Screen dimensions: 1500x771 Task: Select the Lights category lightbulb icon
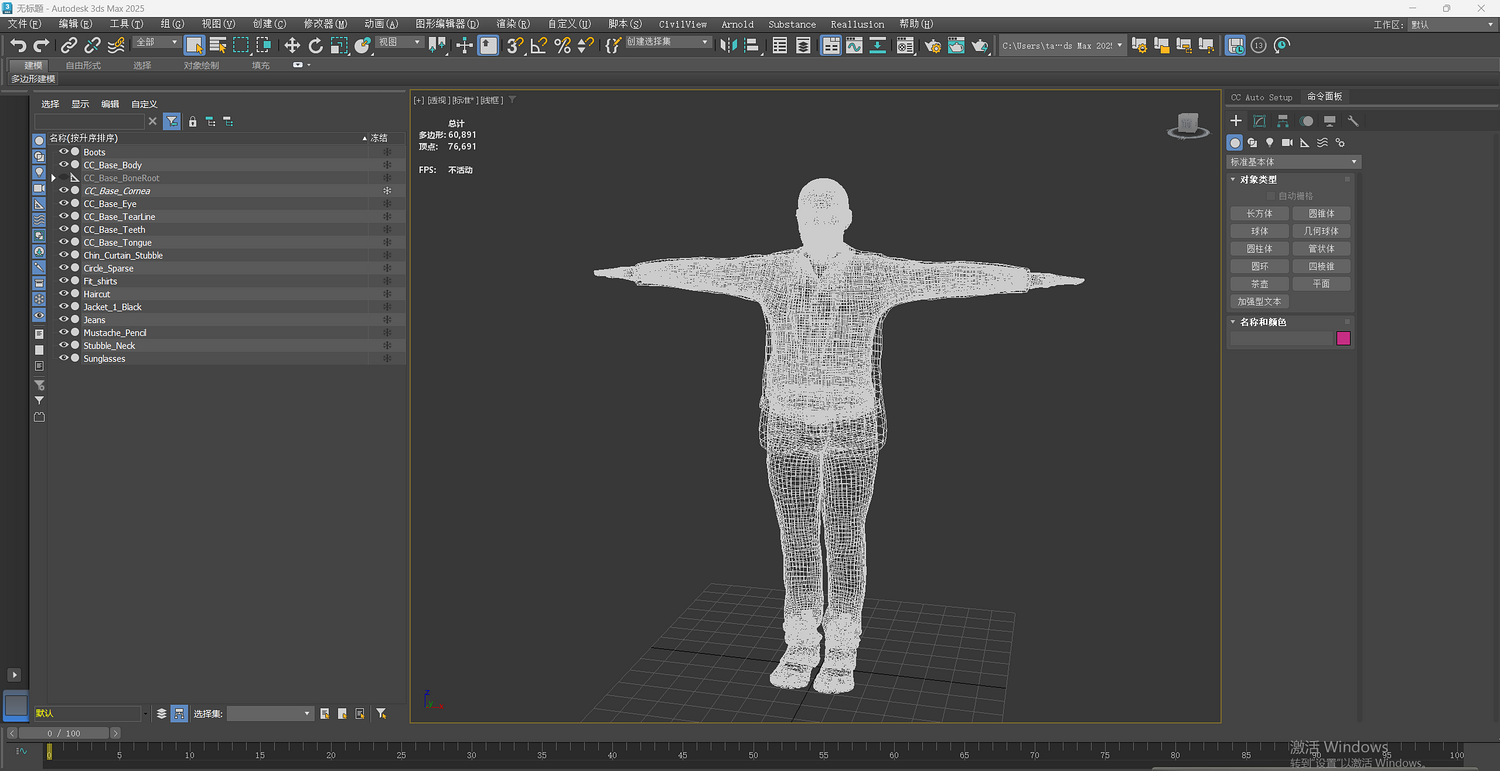1270,143
